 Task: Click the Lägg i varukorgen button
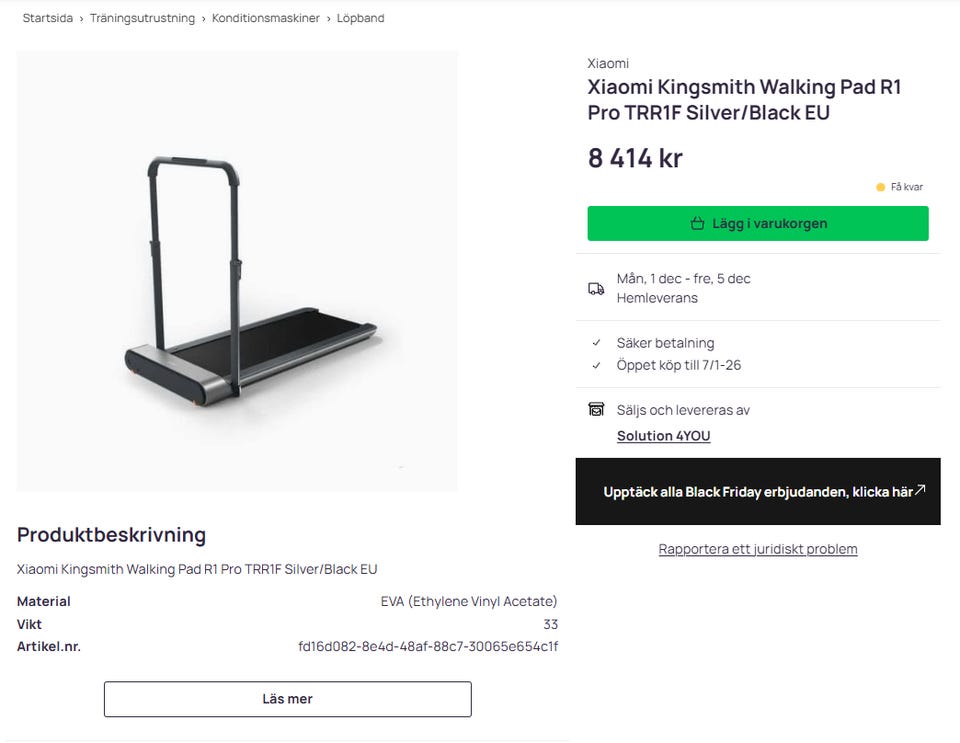(x=758, y=223)
